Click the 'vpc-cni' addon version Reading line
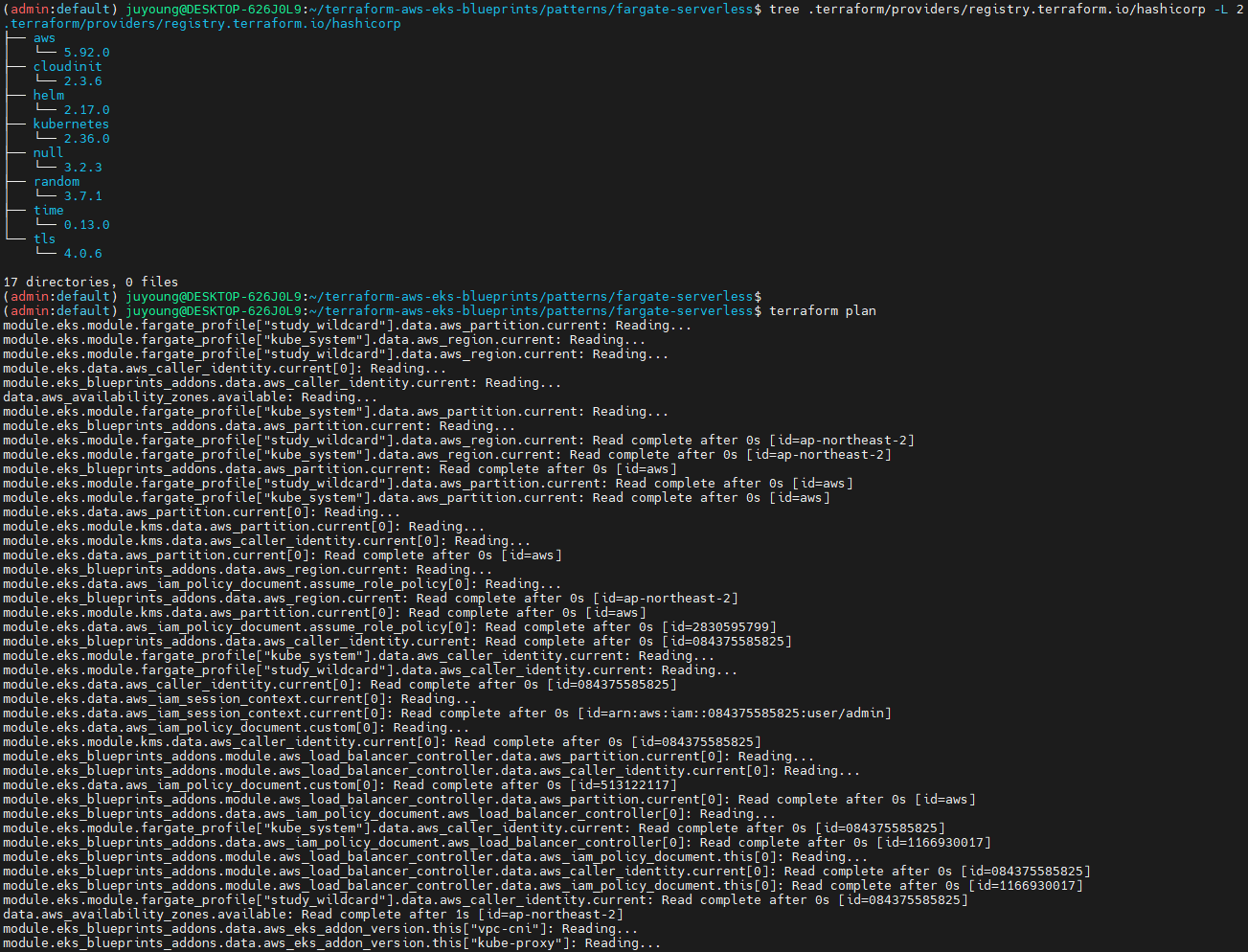This screenshot has height=952, width=1248. [x=321, y=929]
